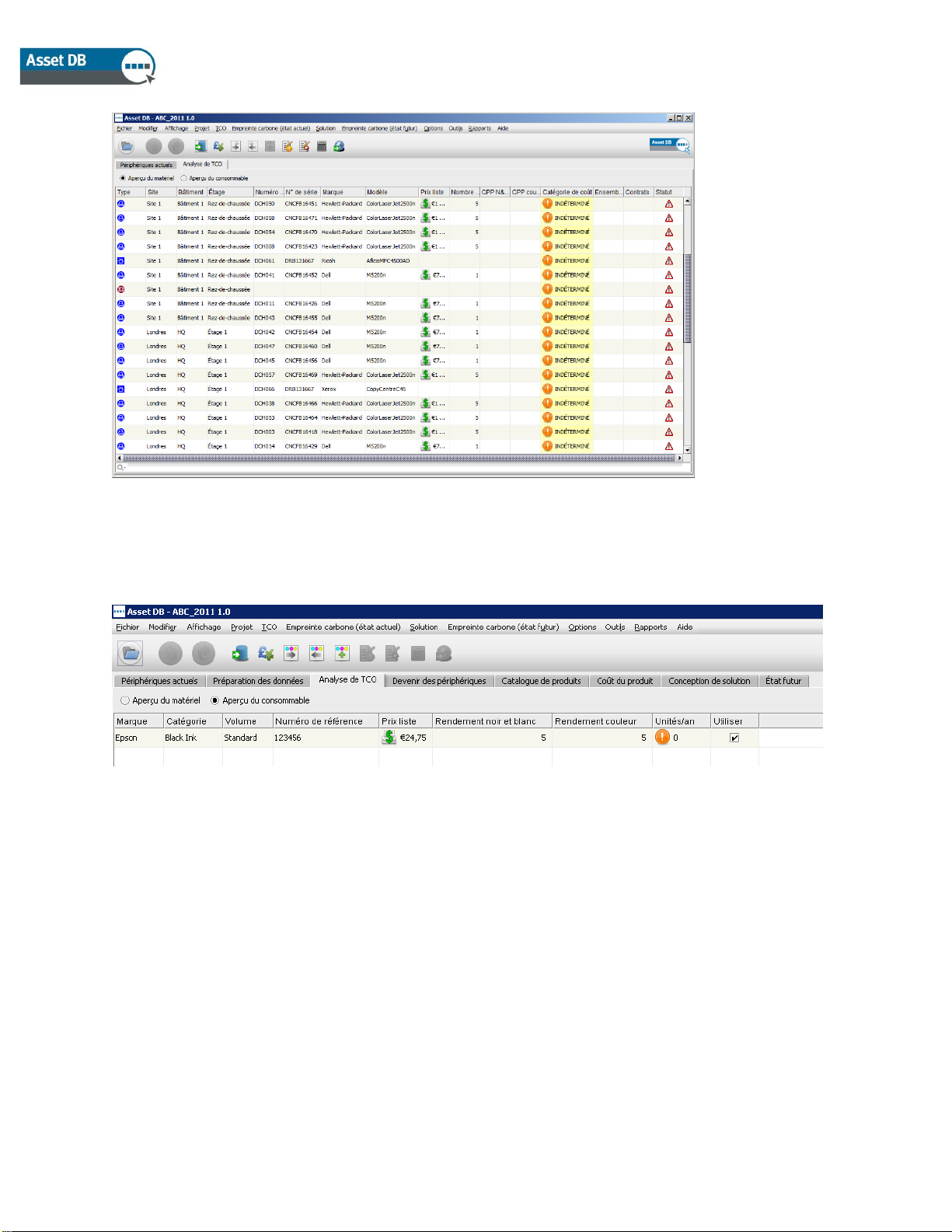952x1232 pixels.
Task: Click scroll-down arrow of device-list table
Action: 688,450
